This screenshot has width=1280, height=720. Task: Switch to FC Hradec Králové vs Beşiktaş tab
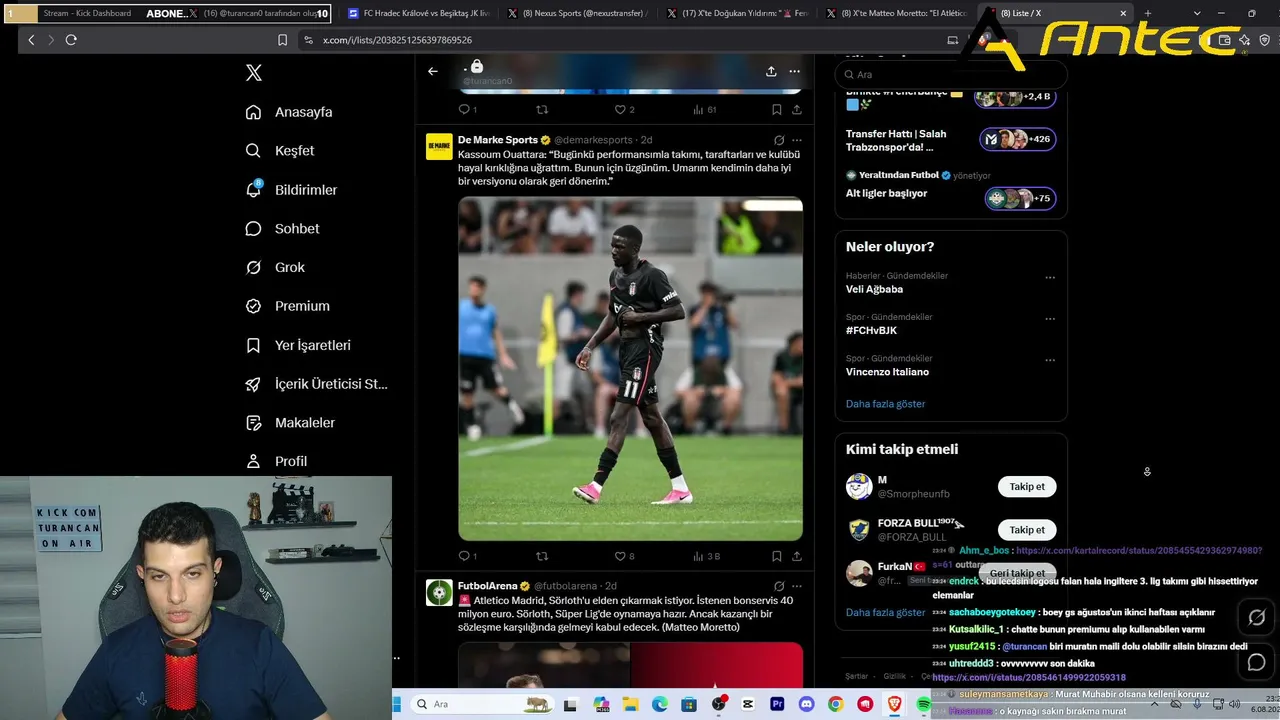click(418, 14)
